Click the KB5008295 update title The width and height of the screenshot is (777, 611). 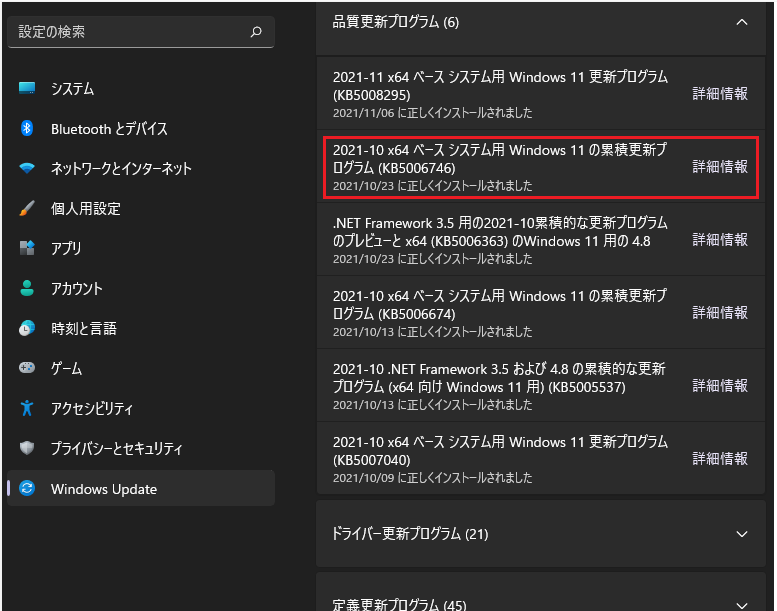[500, 86]
